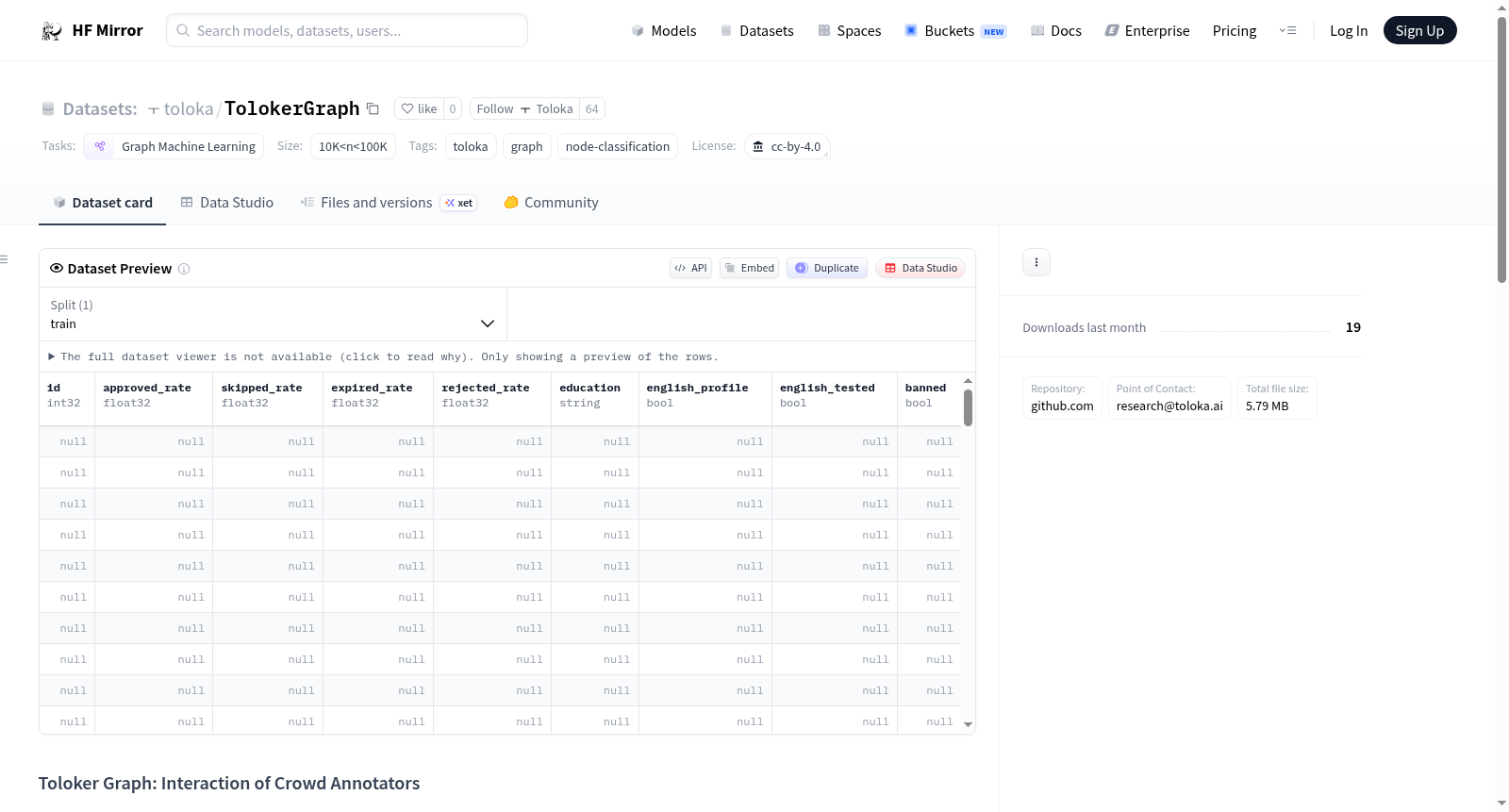
Task: Select the toloka tag
Action: 471,146
